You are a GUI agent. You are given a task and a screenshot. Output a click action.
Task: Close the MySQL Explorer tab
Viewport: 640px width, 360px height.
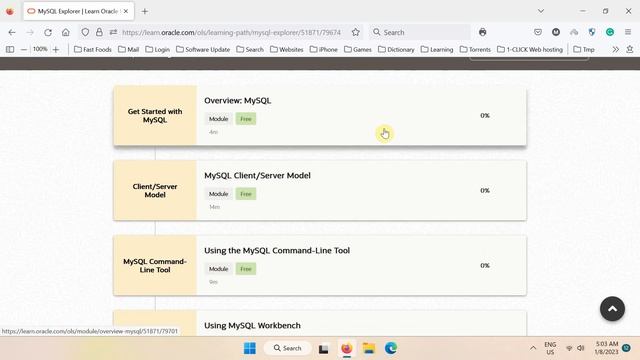126,11
